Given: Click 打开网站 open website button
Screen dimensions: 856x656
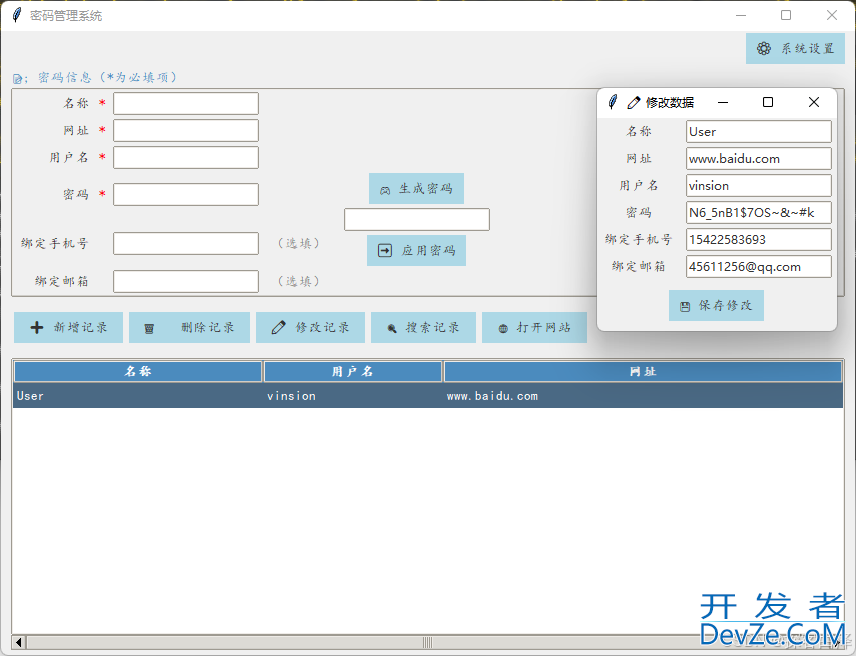Looking at the screenshot, I should pyautogui.click(x=534, y=327).
